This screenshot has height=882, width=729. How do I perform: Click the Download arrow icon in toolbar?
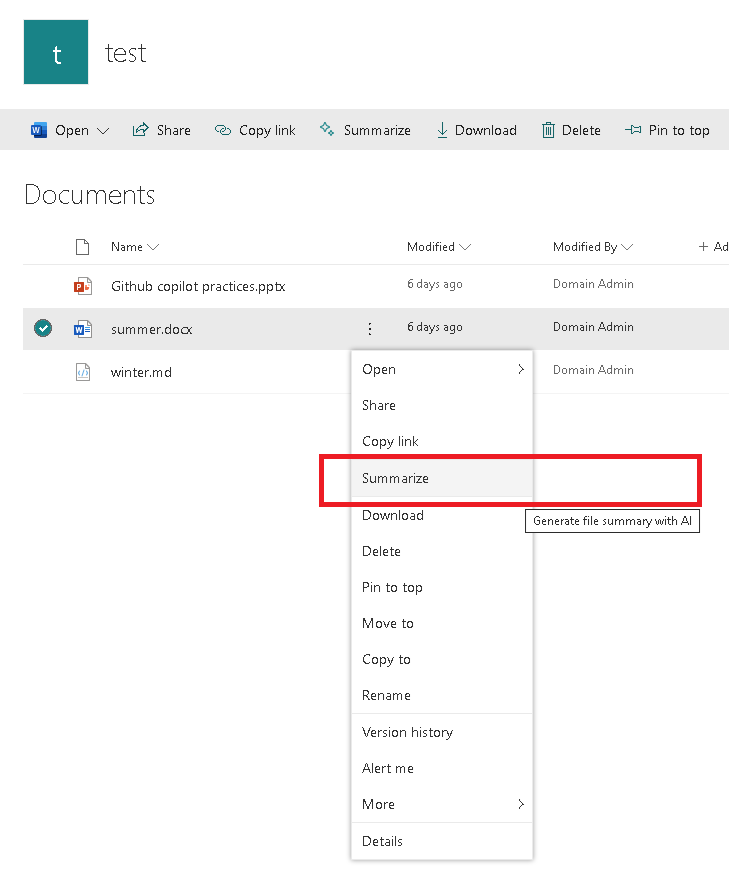point(443,130)
